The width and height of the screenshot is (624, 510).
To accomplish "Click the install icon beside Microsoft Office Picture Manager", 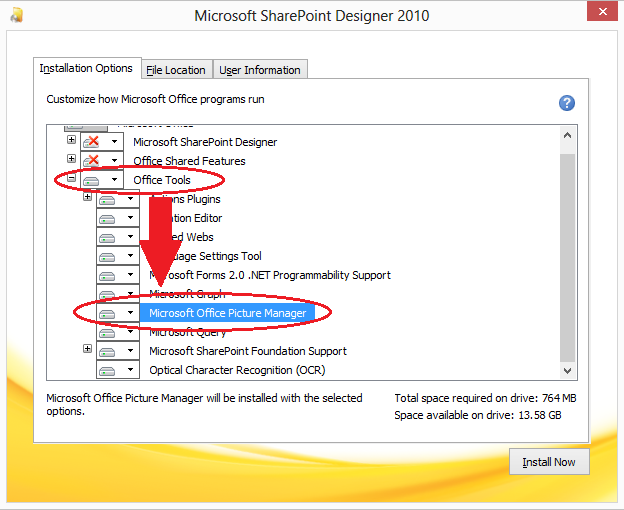I will pos(108,313).
